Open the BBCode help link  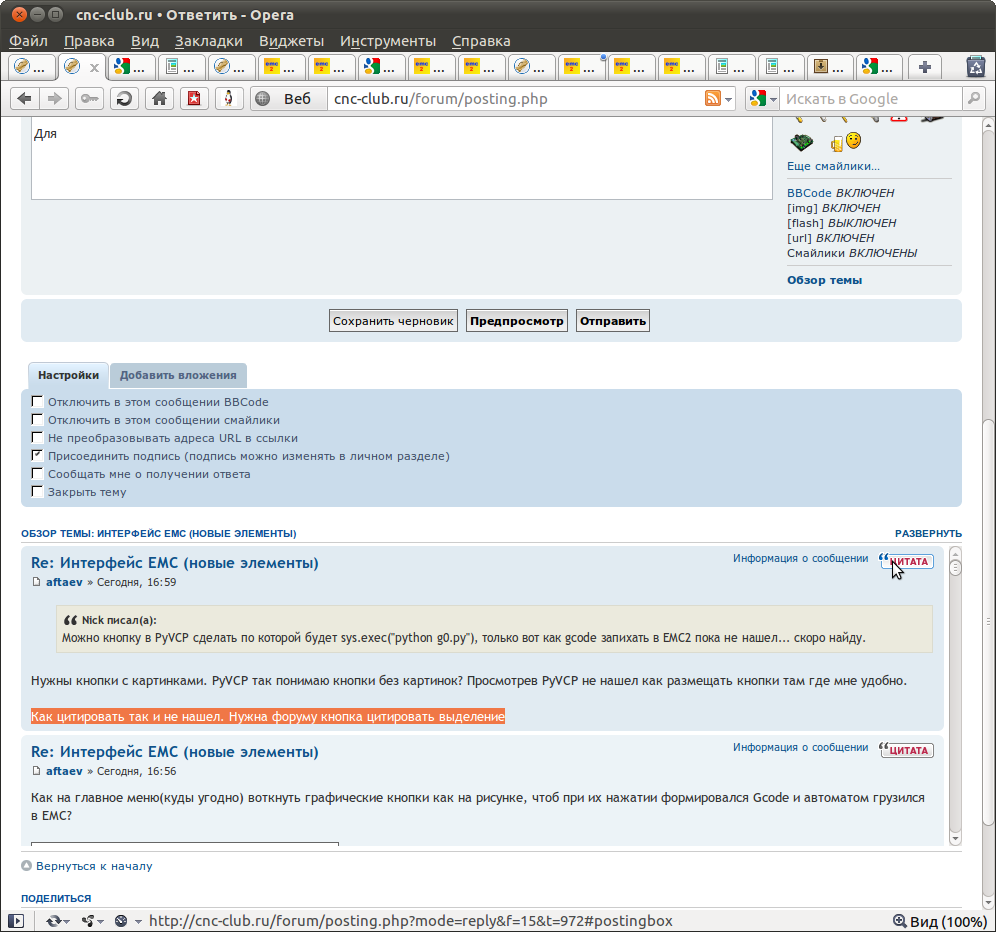tap(809, 192)
